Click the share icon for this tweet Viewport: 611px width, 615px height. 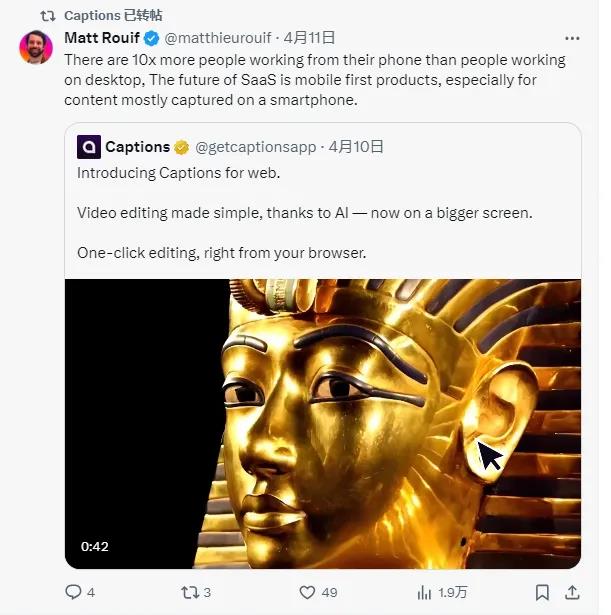click(x=572, y=592)
